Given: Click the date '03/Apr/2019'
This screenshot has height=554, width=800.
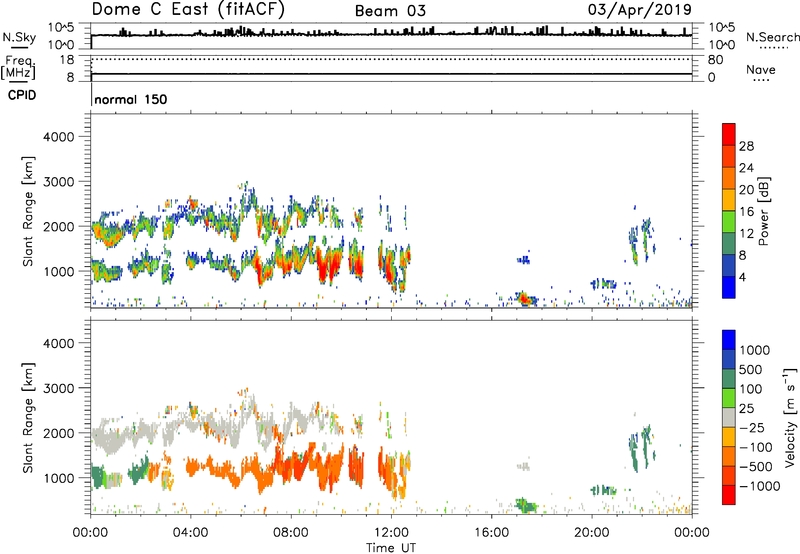Looking at the screenshot, I should pyautogui.click(x=640, y=10).
